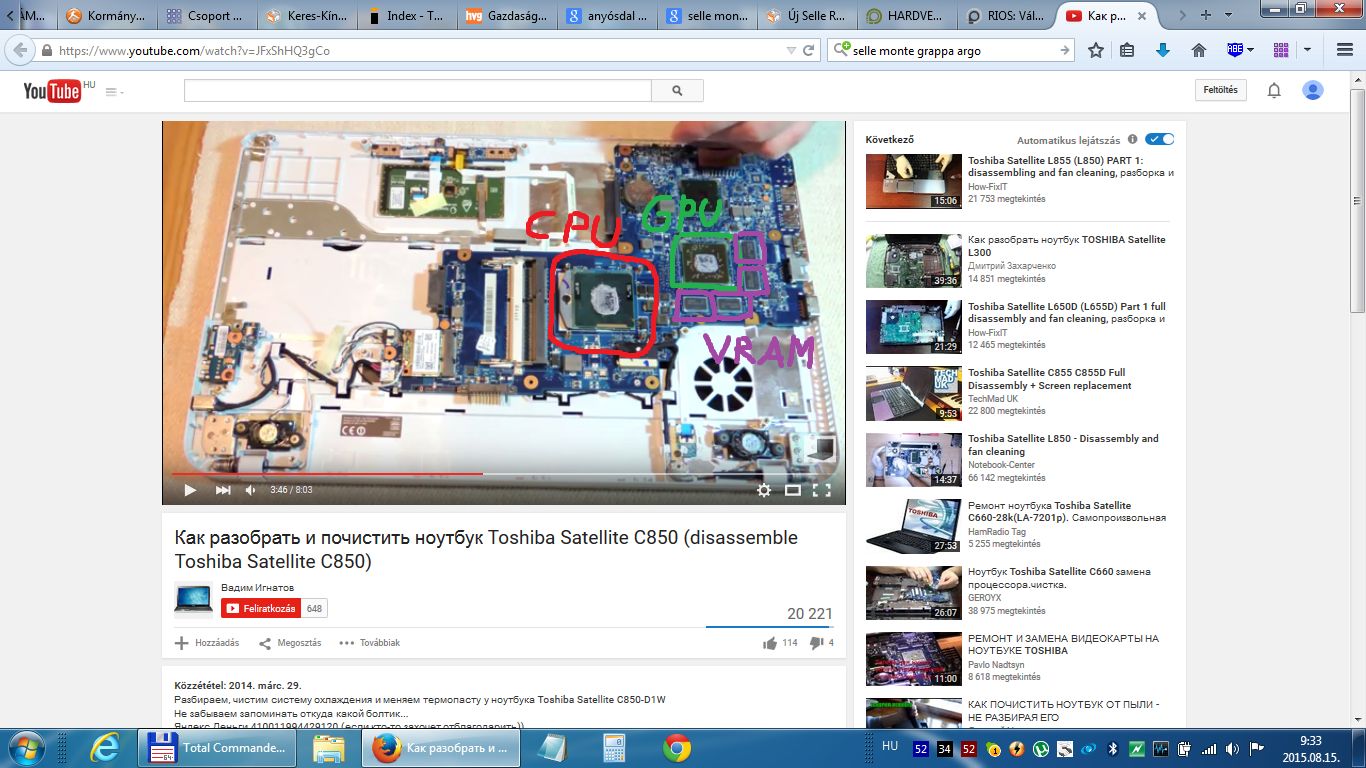The height and width of the screenshot is (768, 1366).
Task: Click the Feliratkozás subscribe button
Action: click(x=262, y=608)
